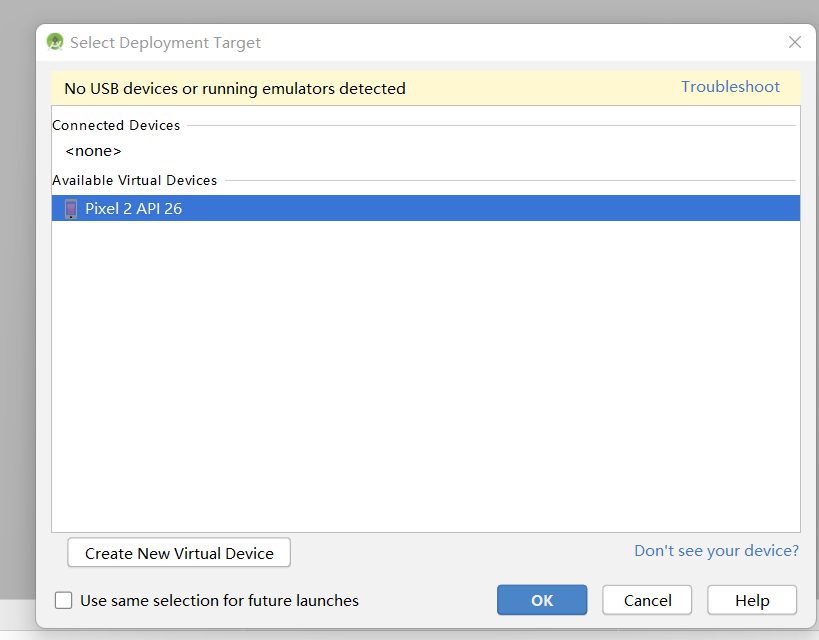Click the "No USB devices" warning message

[x=234, y=88]
